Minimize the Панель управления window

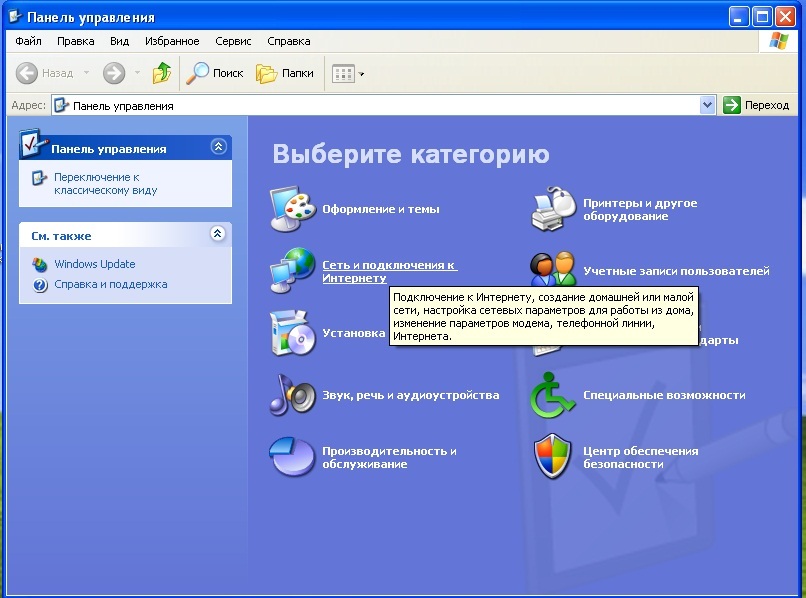click(738, 16)
